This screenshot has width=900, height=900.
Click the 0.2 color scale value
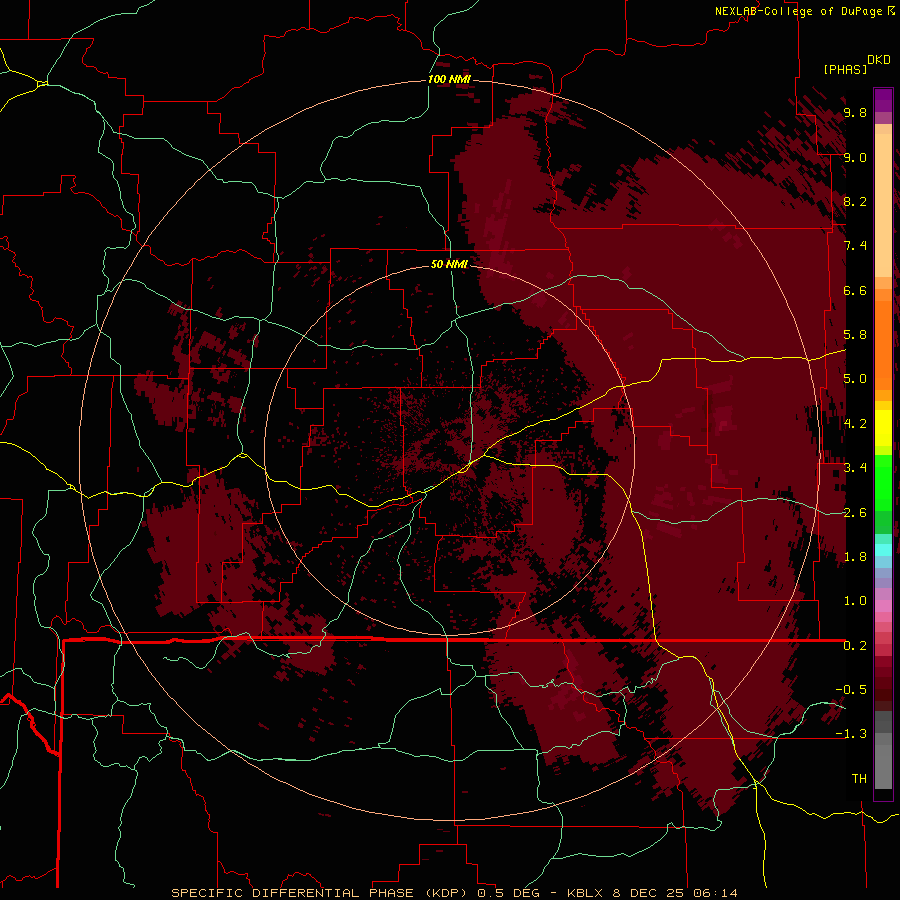855,646
